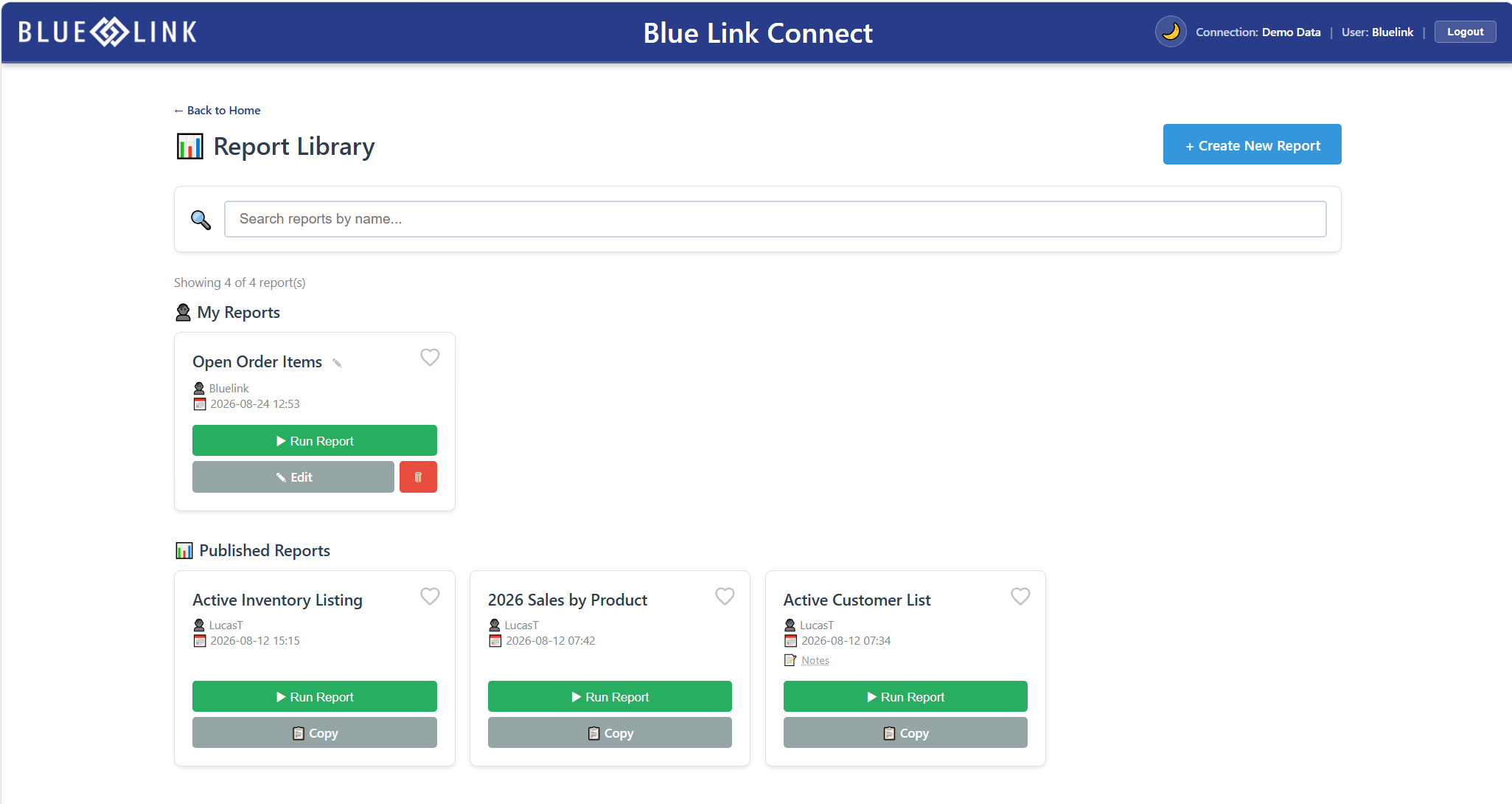Click the Blue Link Connect heading
1512x804 pixels.
pyautogui.click(x=758, y=32)
